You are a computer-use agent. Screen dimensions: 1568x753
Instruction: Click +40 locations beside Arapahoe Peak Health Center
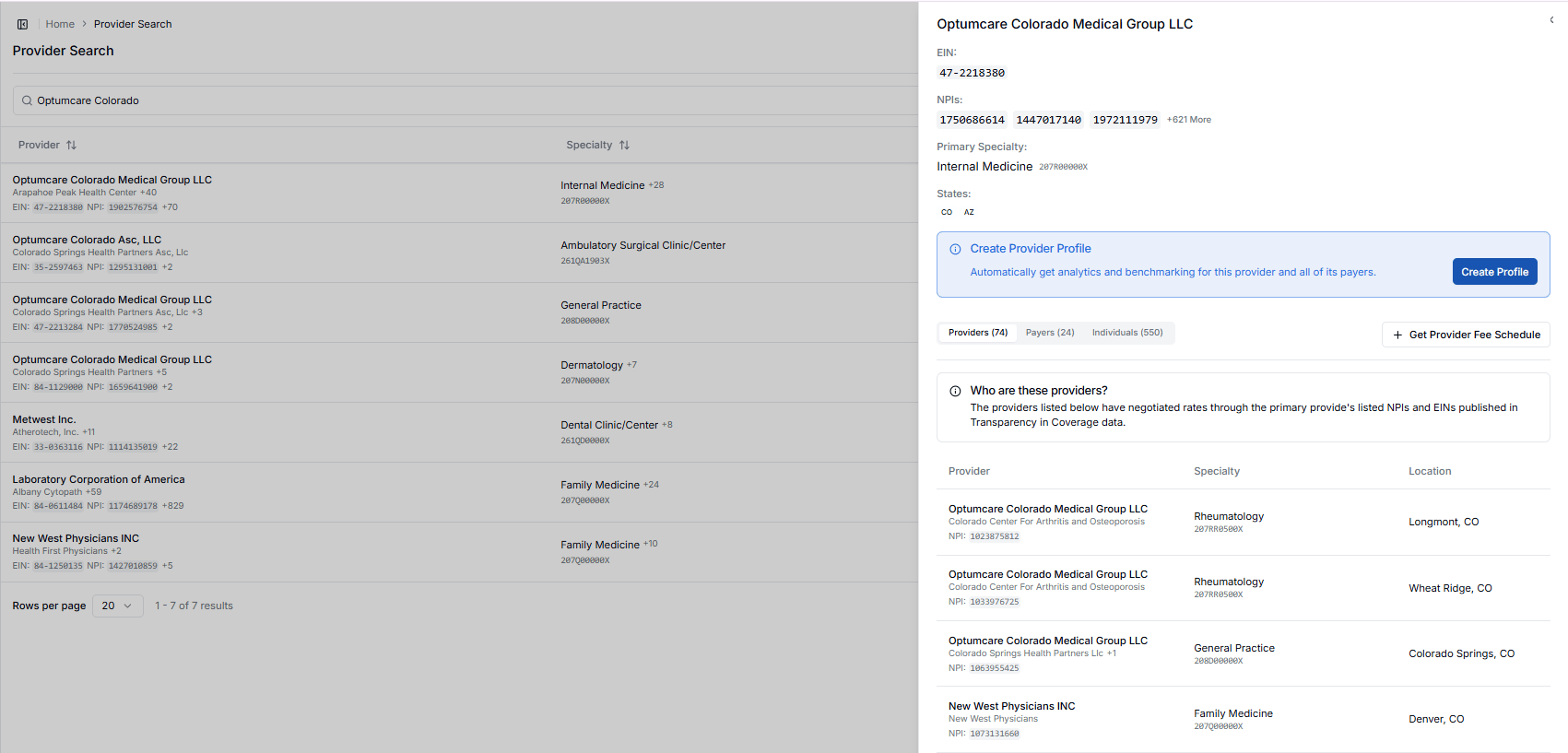click(148, 193)
